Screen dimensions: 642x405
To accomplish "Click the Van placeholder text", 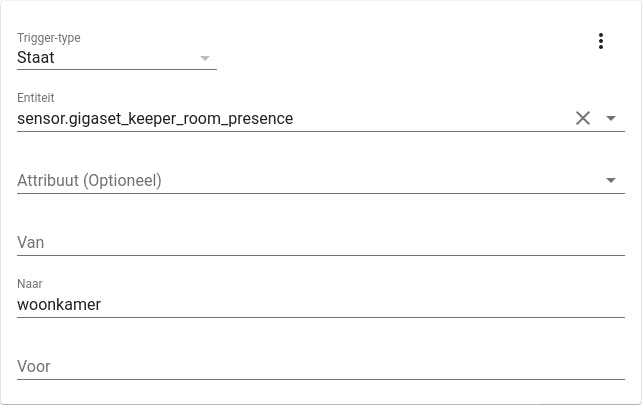I will pos(31,243).
